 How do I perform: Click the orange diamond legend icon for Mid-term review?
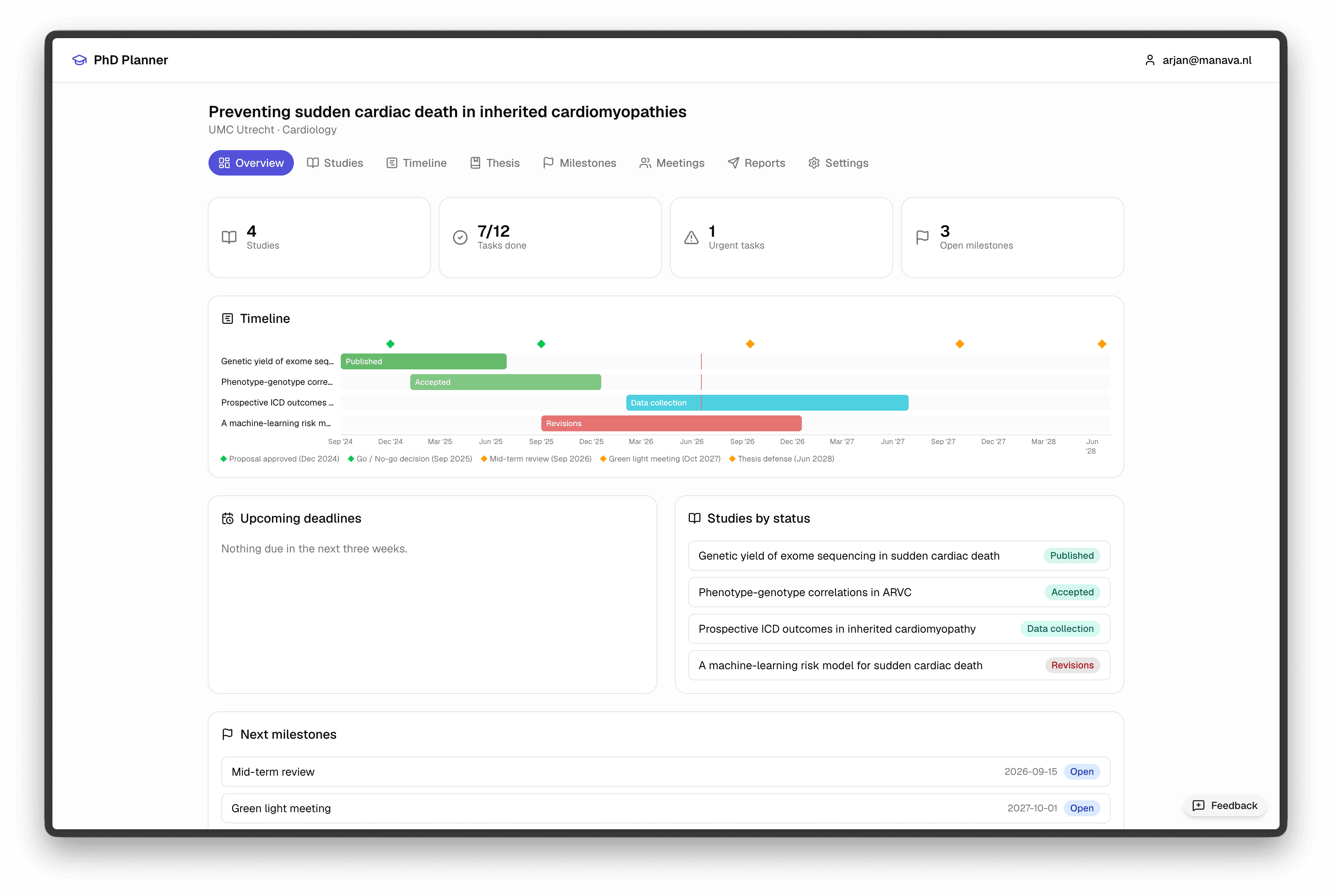[x=484, y=459]
